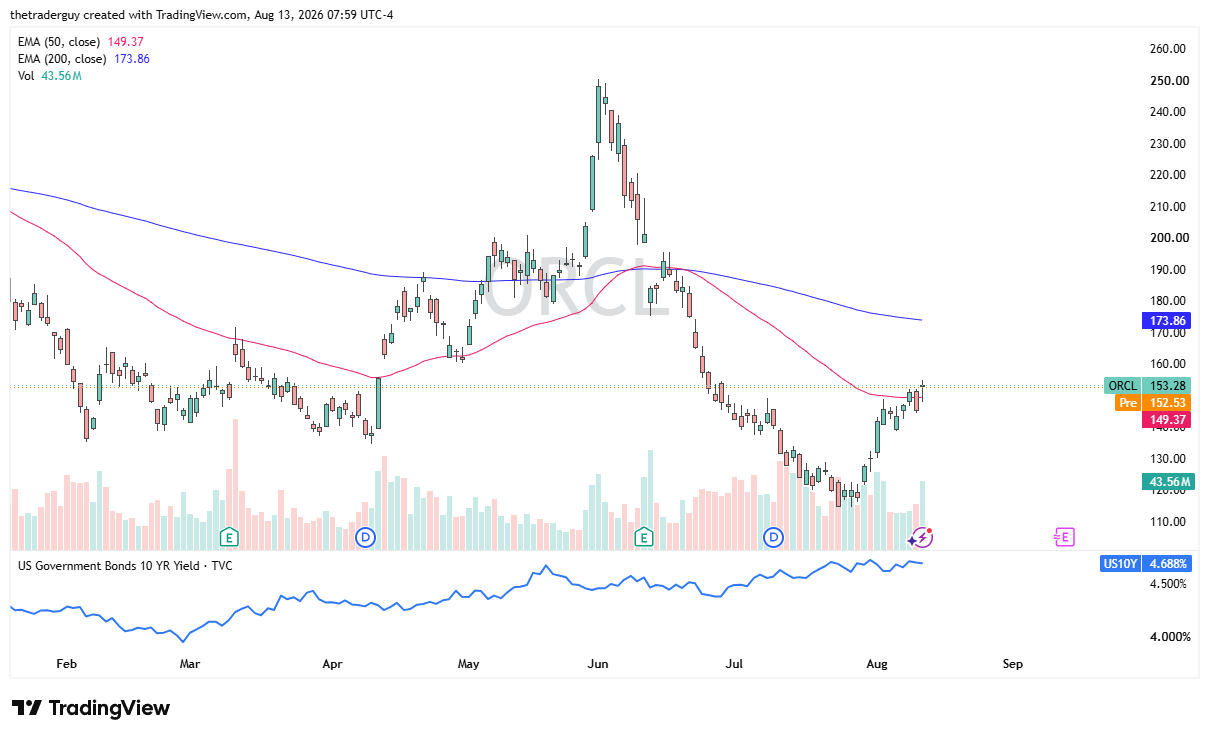Click the May label on time axis
1209x738 pixels.
[468, 664]
